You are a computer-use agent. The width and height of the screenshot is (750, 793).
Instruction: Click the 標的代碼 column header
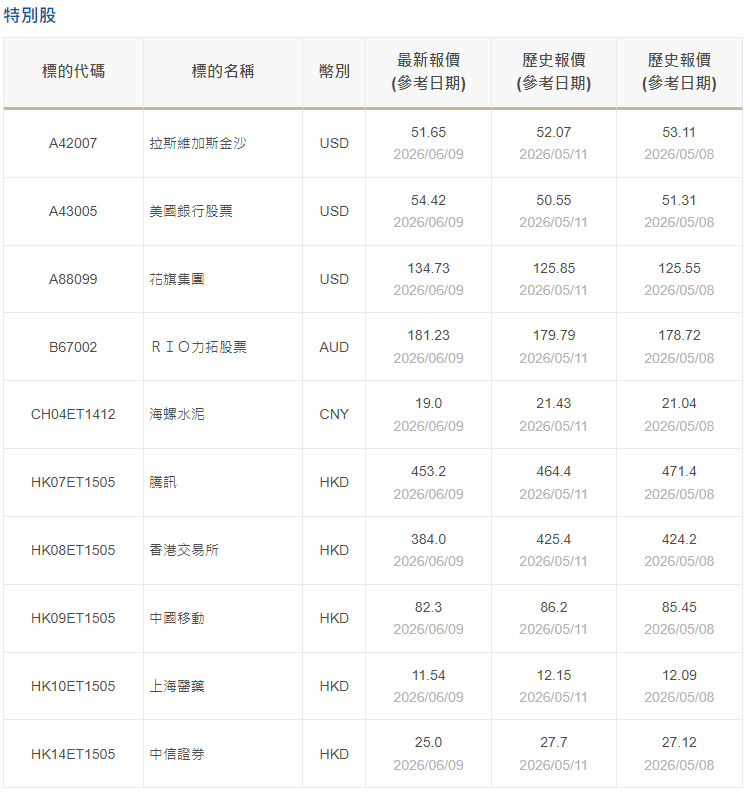coord(73,71)
